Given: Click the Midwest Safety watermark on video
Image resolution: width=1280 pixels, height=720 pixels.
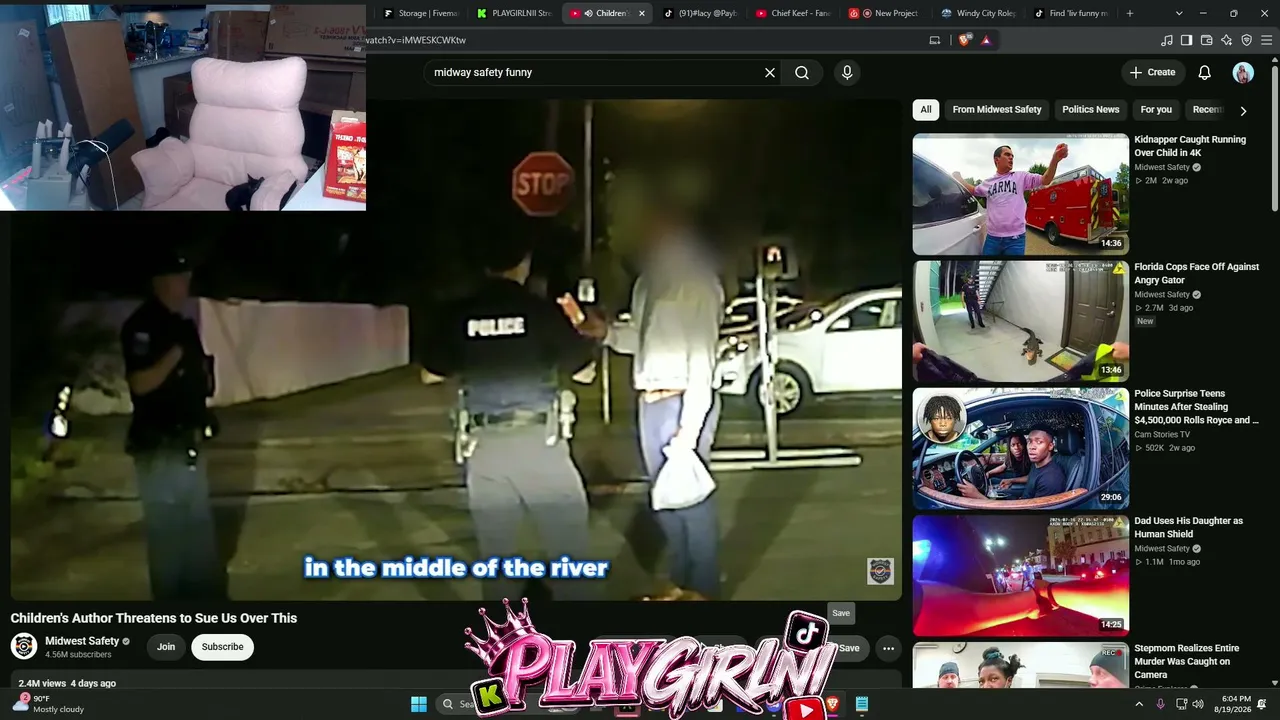Looking at the screenshot, I should (x=880, y=571).
